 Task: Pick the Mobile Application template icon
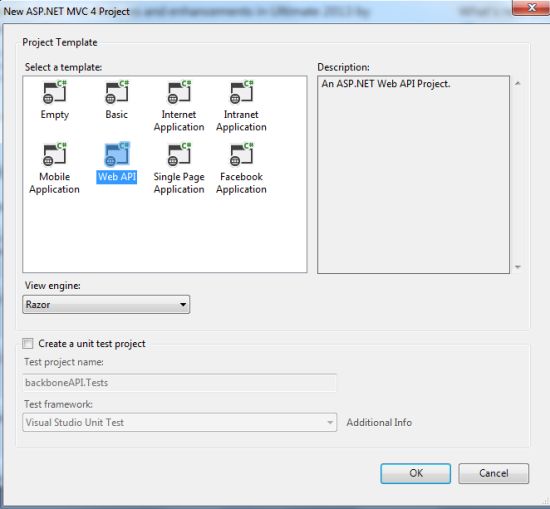click(54, 154)
